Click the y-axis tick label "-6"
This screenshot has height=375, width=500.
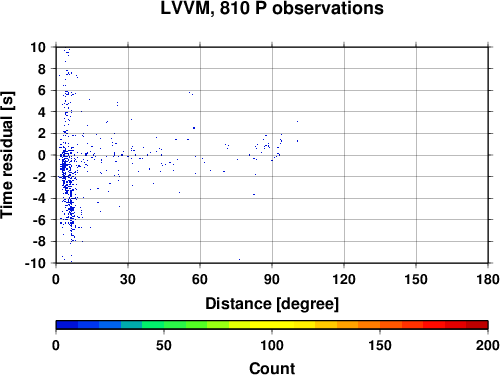click(x=39, y=220)
